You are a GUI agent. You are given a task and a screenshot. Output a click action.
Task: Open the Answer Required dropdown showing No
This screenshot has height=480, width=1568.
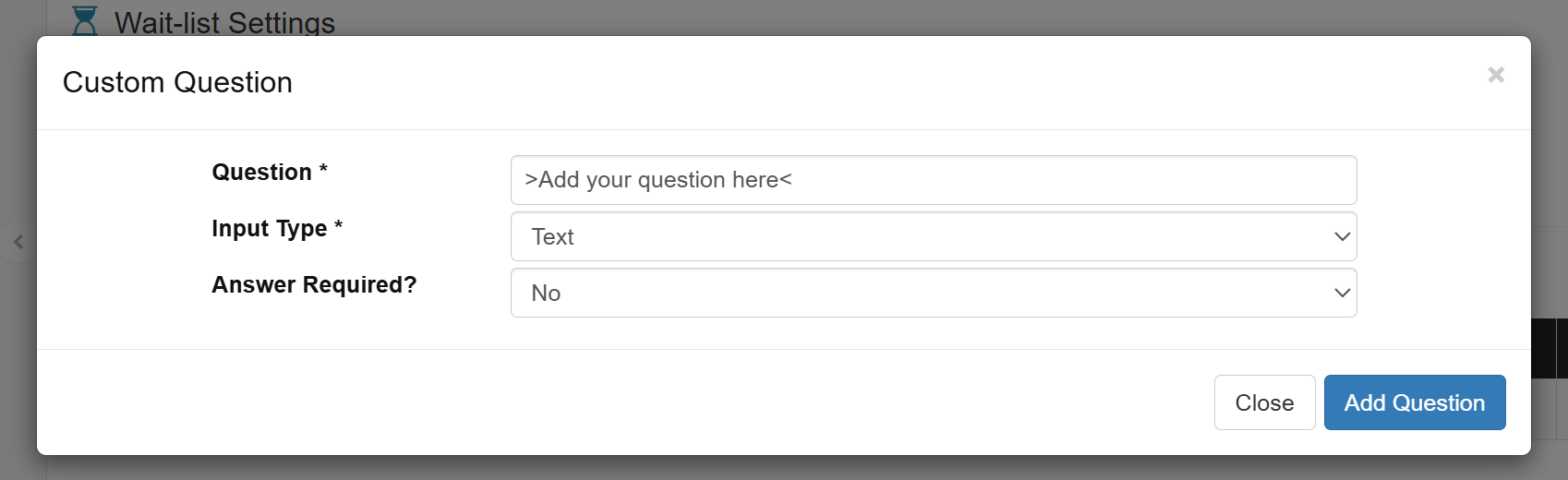[934, 293]
